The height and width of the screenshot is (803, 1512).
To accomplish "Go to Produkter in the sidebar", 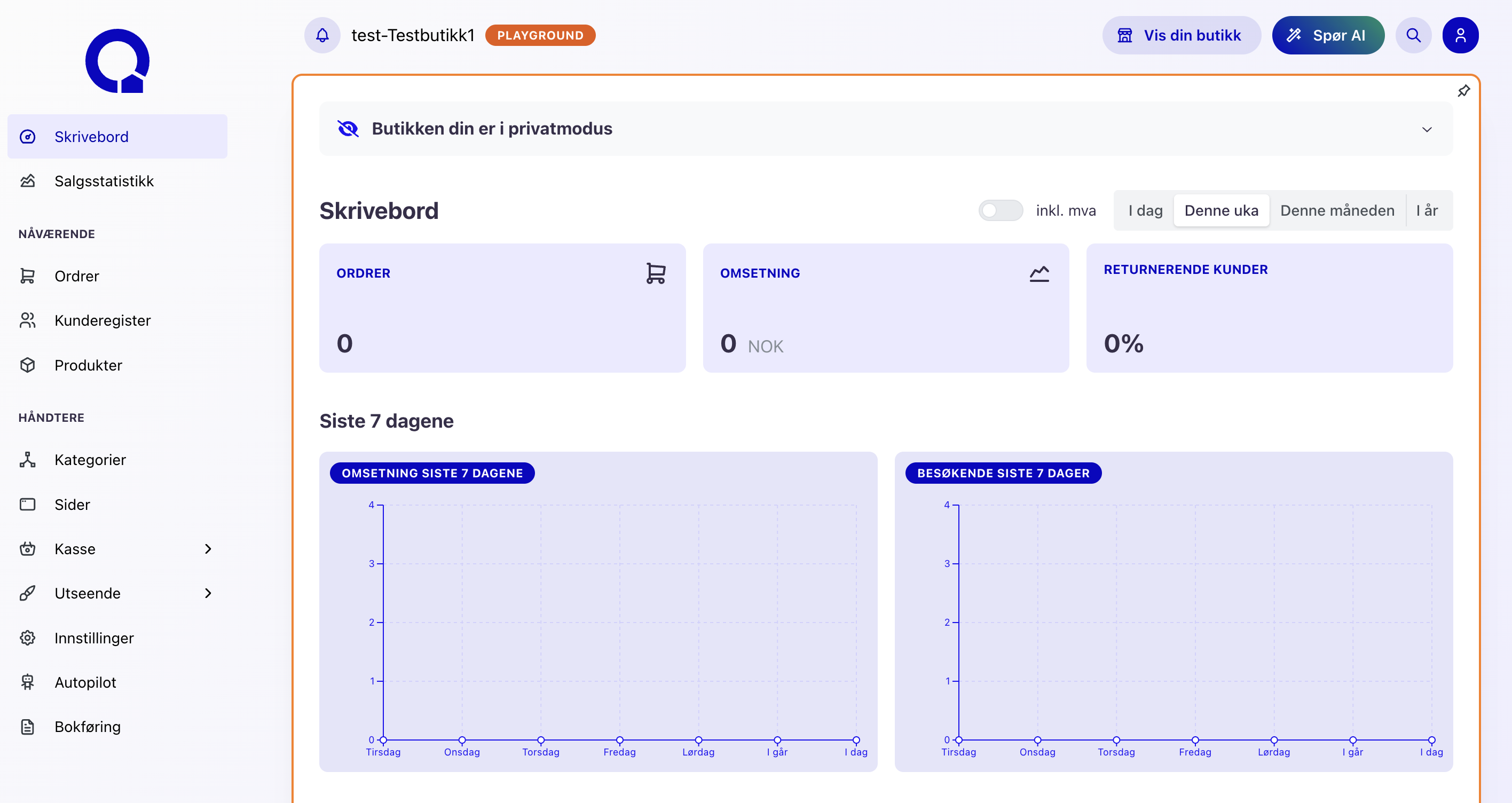I will click(88, 365).
